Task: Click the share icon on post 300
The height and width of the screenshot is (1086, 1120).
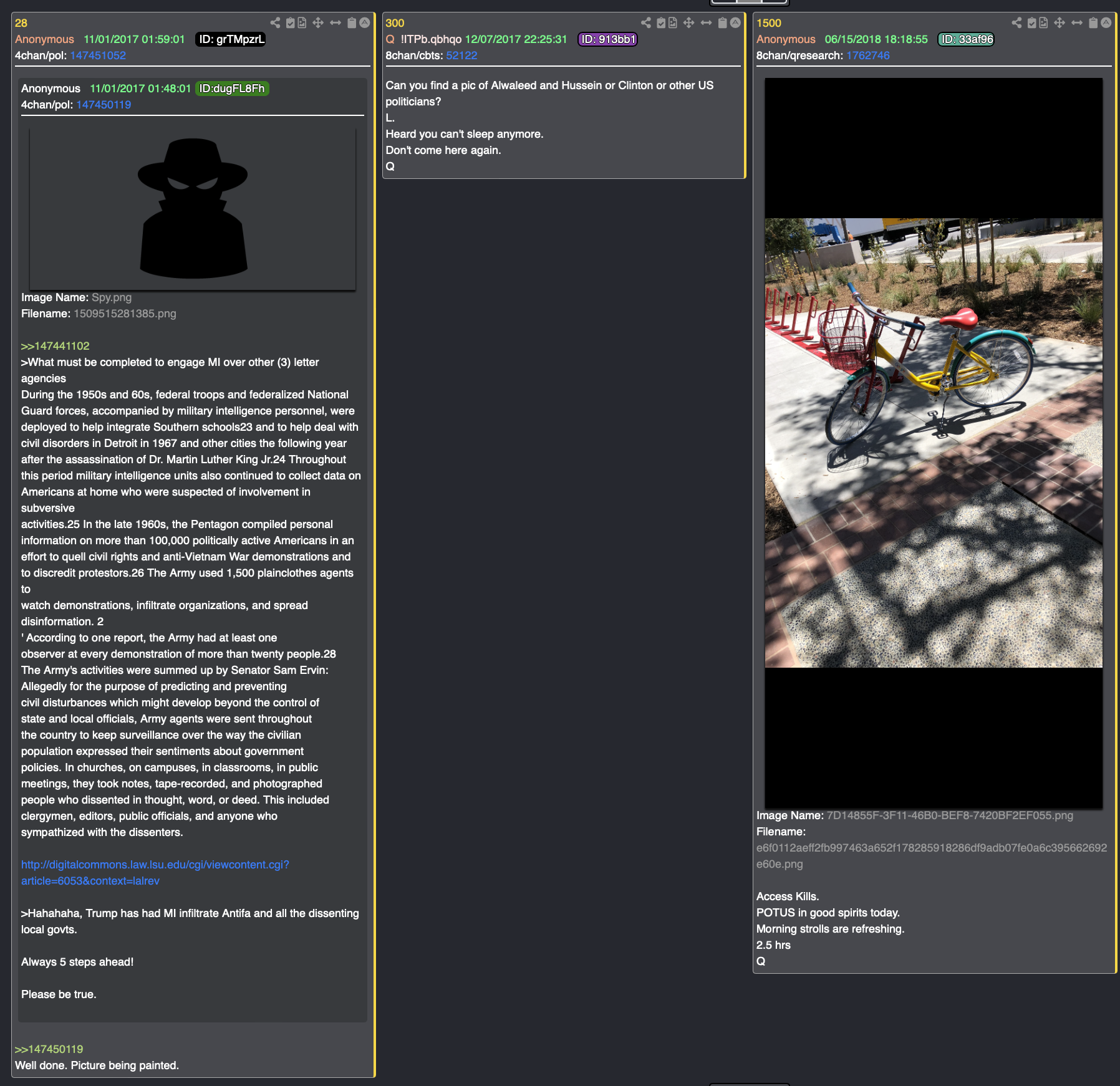Action: point(646,23)
